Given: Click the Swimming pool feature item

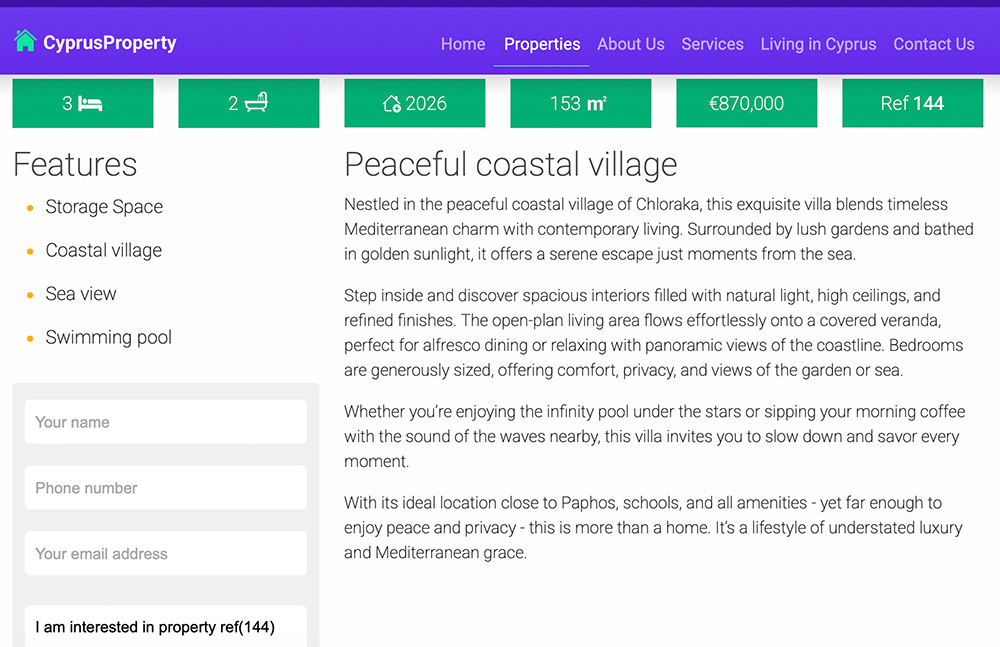Looking at the screenshot, I should tap(108, 337).
